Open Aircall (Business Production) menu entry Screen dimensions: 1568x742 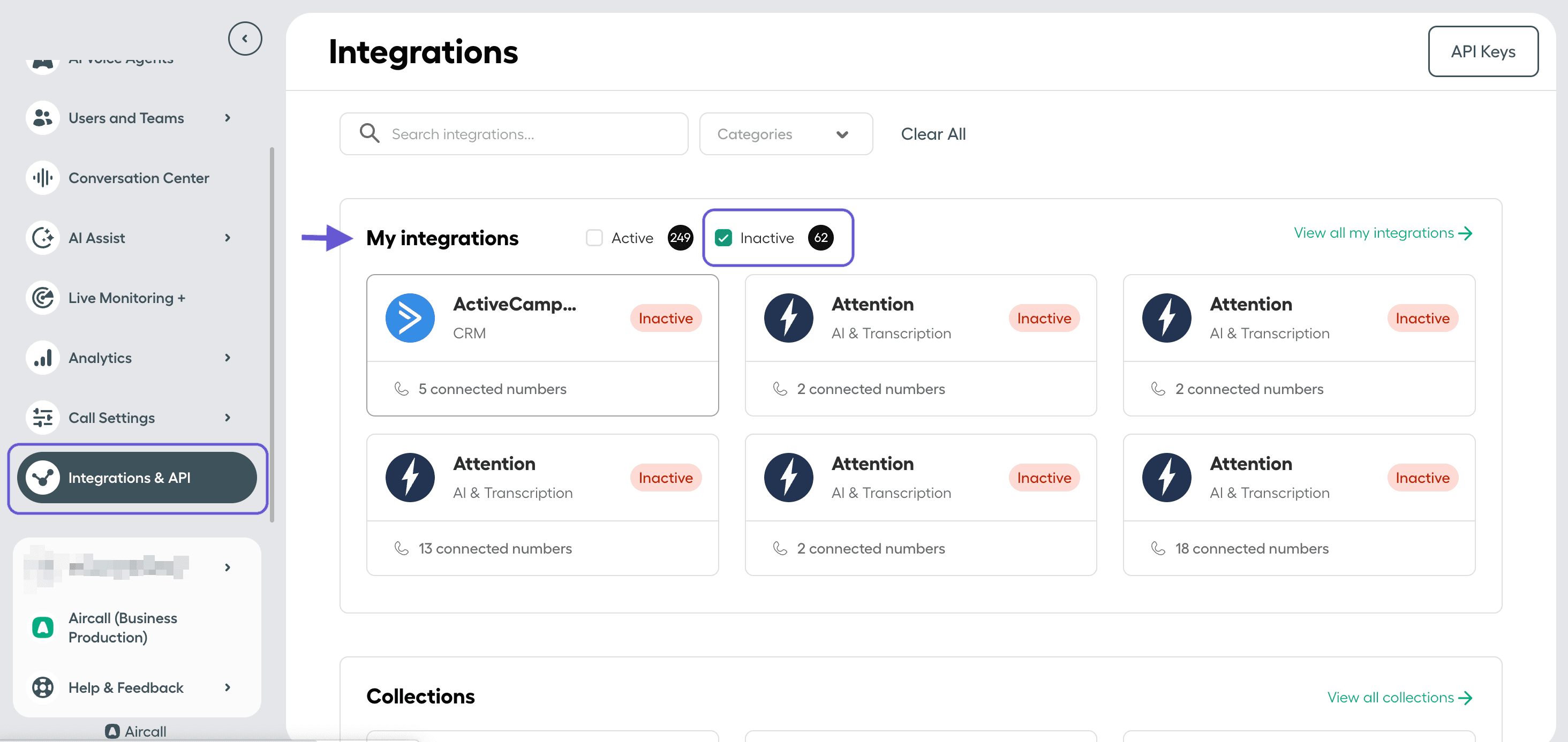pyautogui.click(x=122, y=627)
